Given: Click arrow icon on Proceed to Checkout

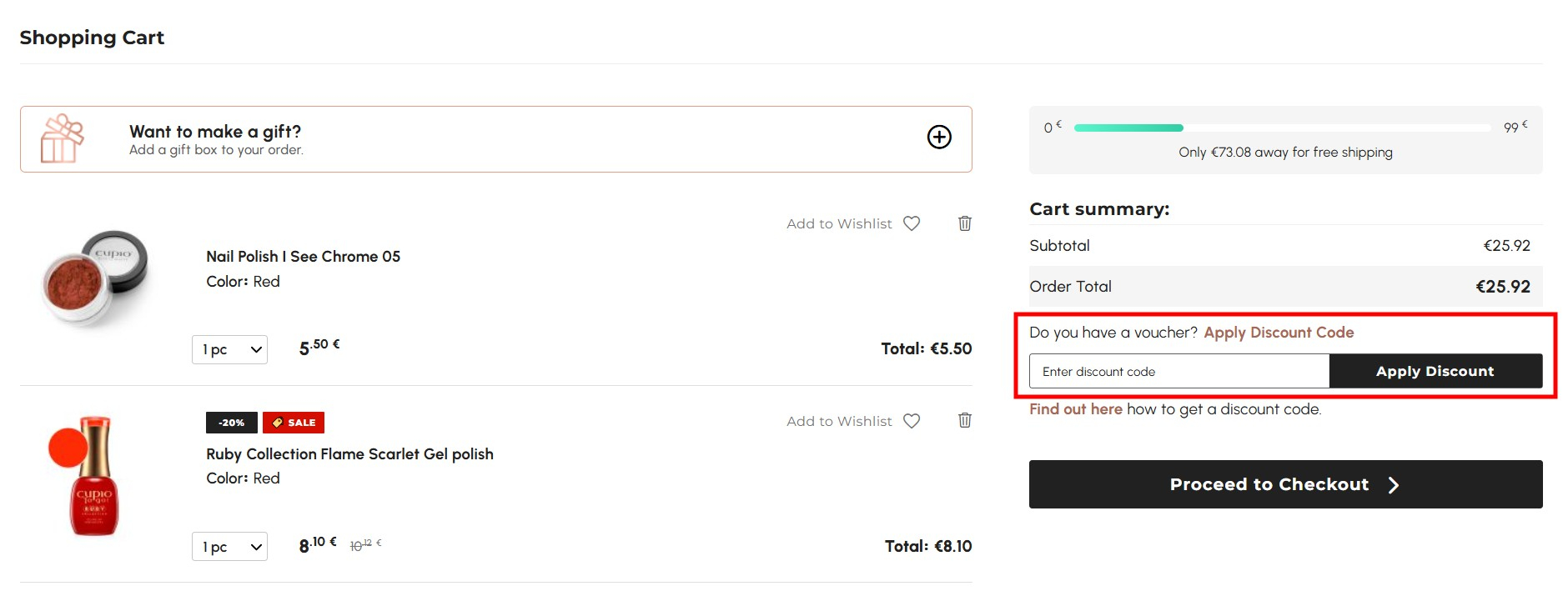Looking at the screenshot, I should [x=1393, y=485].
